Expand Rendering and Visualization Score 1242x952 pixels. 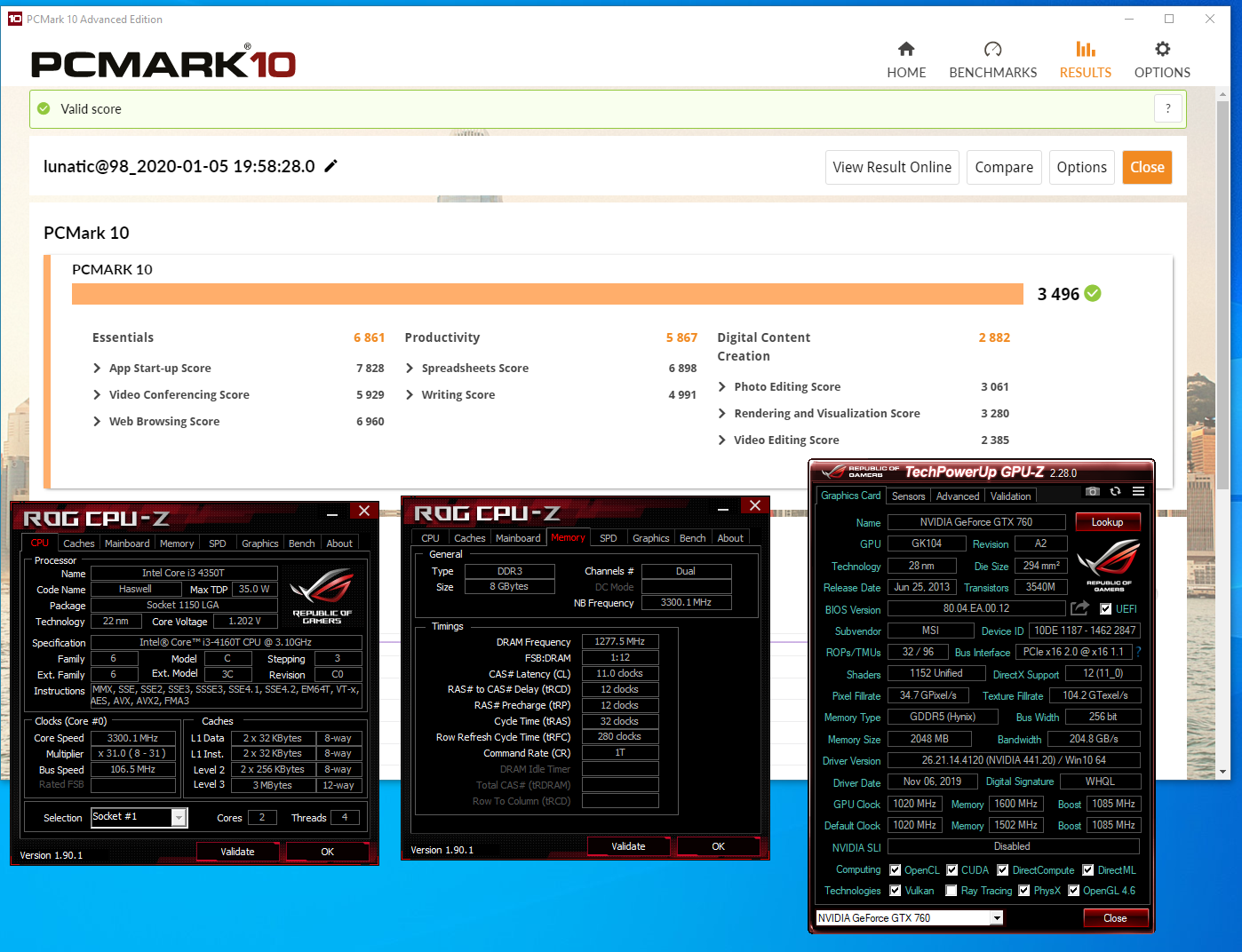[x=722, y=413]
